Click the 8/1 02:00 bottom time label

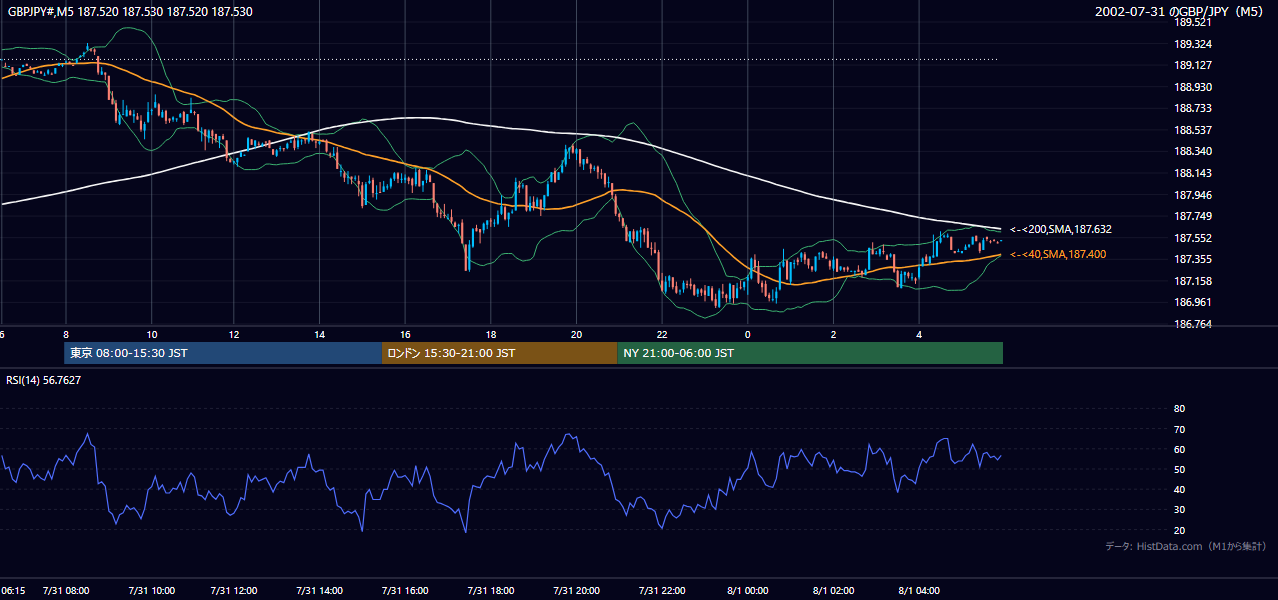click(832, 591)
